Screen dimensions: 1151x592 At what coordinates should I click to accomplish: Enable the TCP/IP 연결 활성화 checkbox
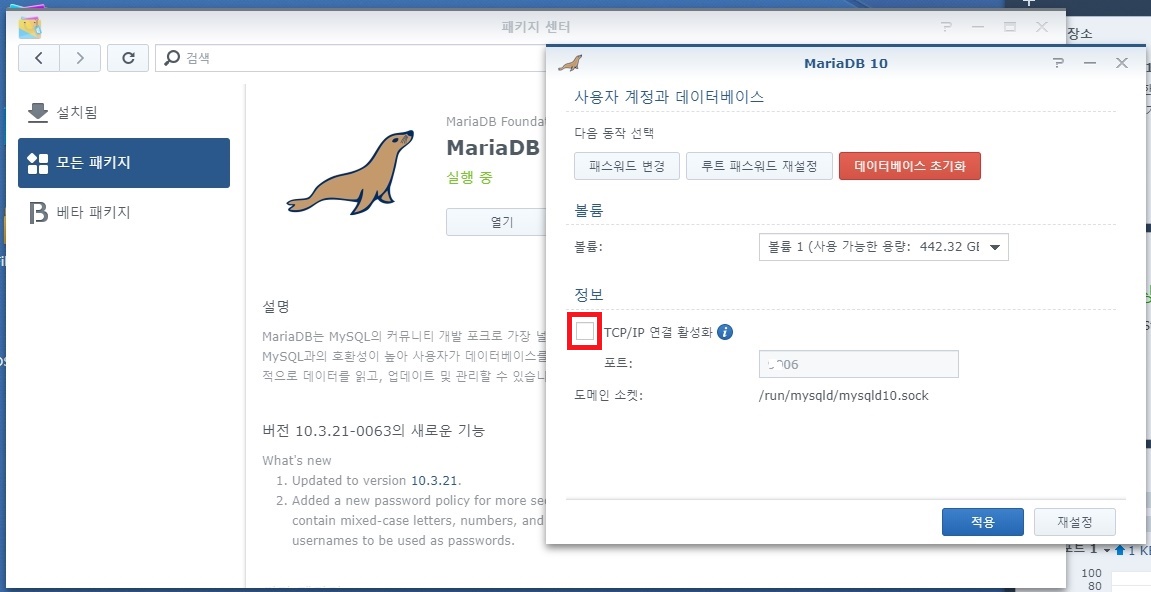[585, 332]
